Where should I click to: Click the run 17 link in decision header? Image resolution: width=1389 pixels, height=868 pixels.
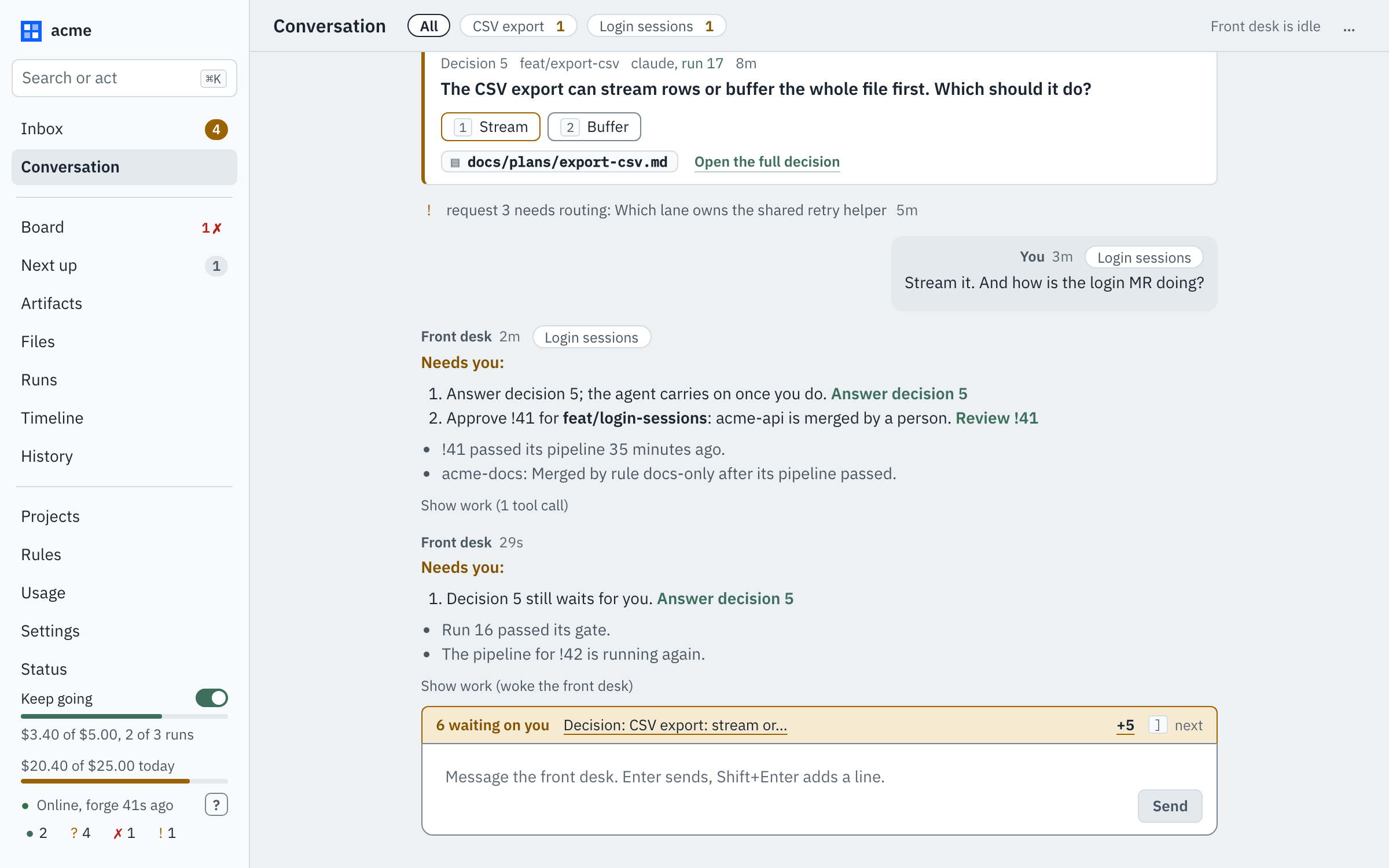pyautogui.click(x=702, y=64)
